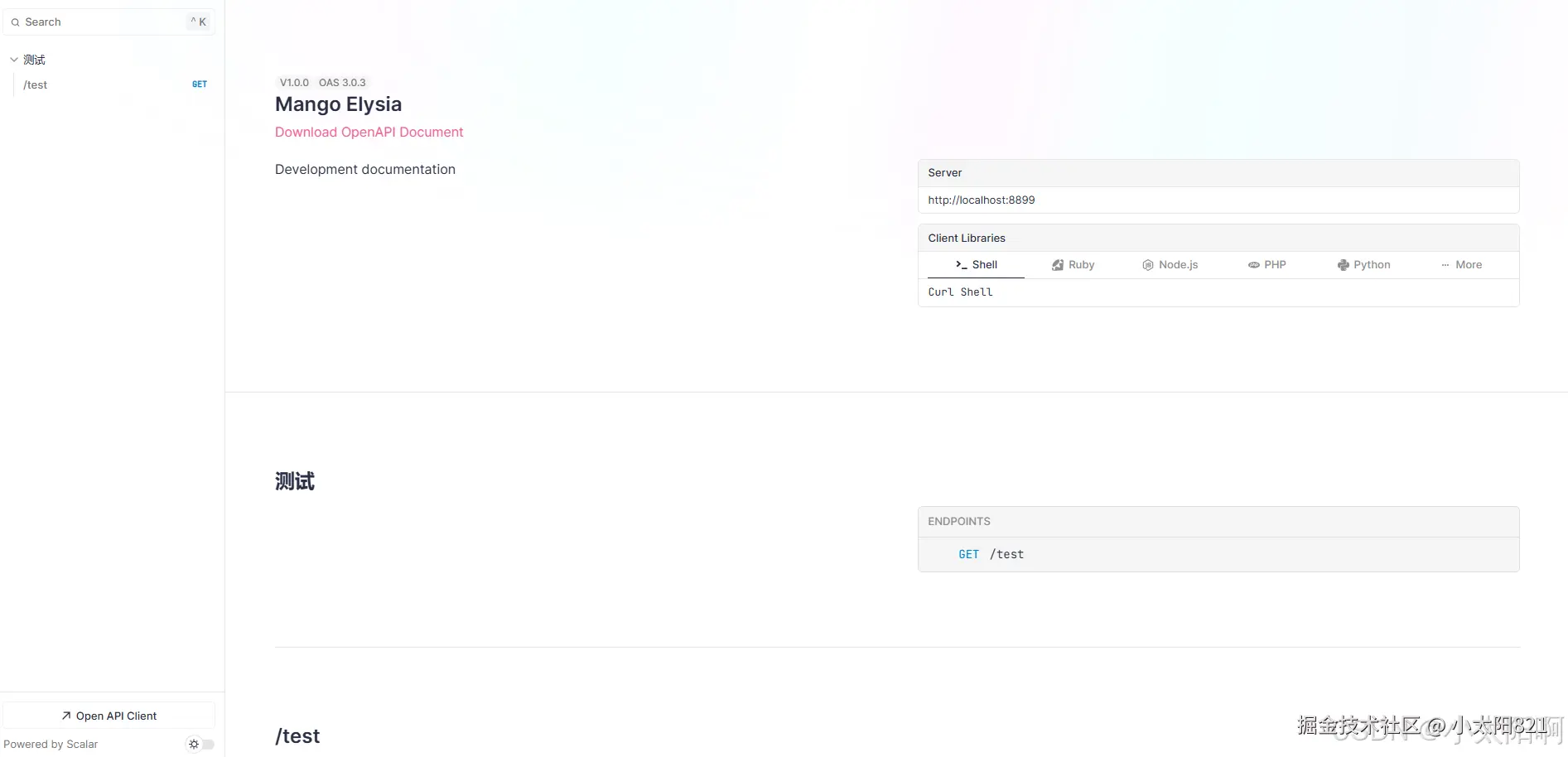This screenshot has height=757, width=1568.
Task: Click the Development documentation description
Action: pos(365,170)
